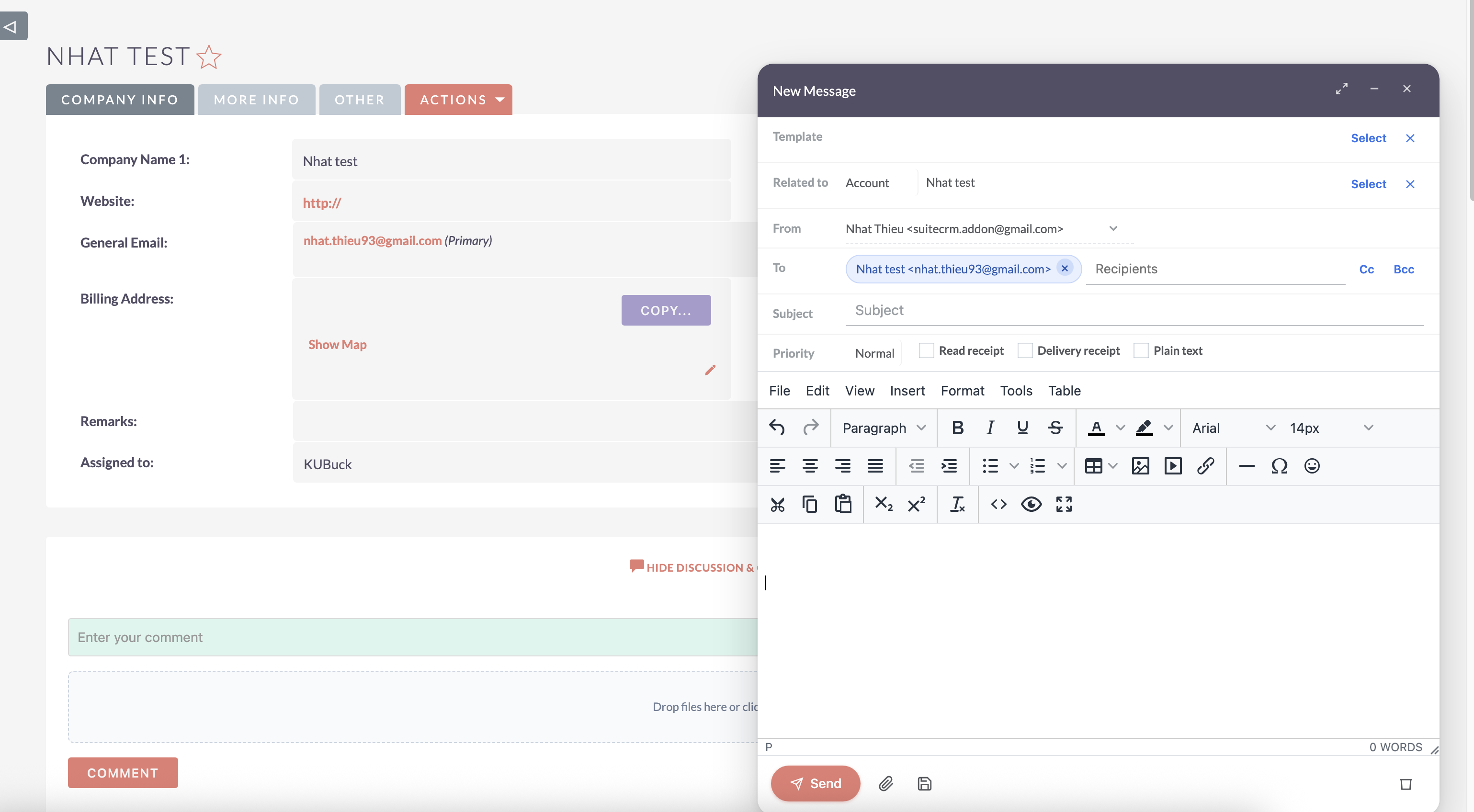The height and width of the screenshot is (812, 1474).
Task: Click Select to choose a template
Action: tap(1369, 137)
